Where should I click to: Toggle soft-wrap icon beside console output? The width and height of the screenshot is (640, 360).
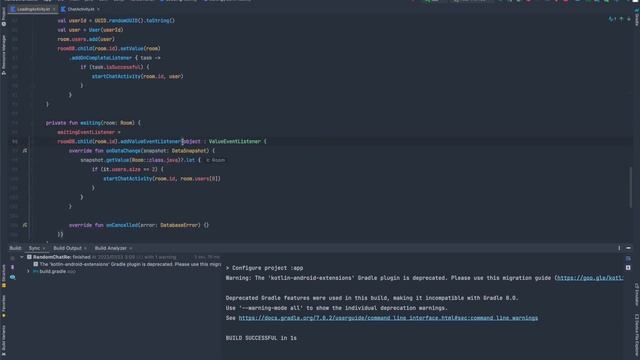point(628,259)
